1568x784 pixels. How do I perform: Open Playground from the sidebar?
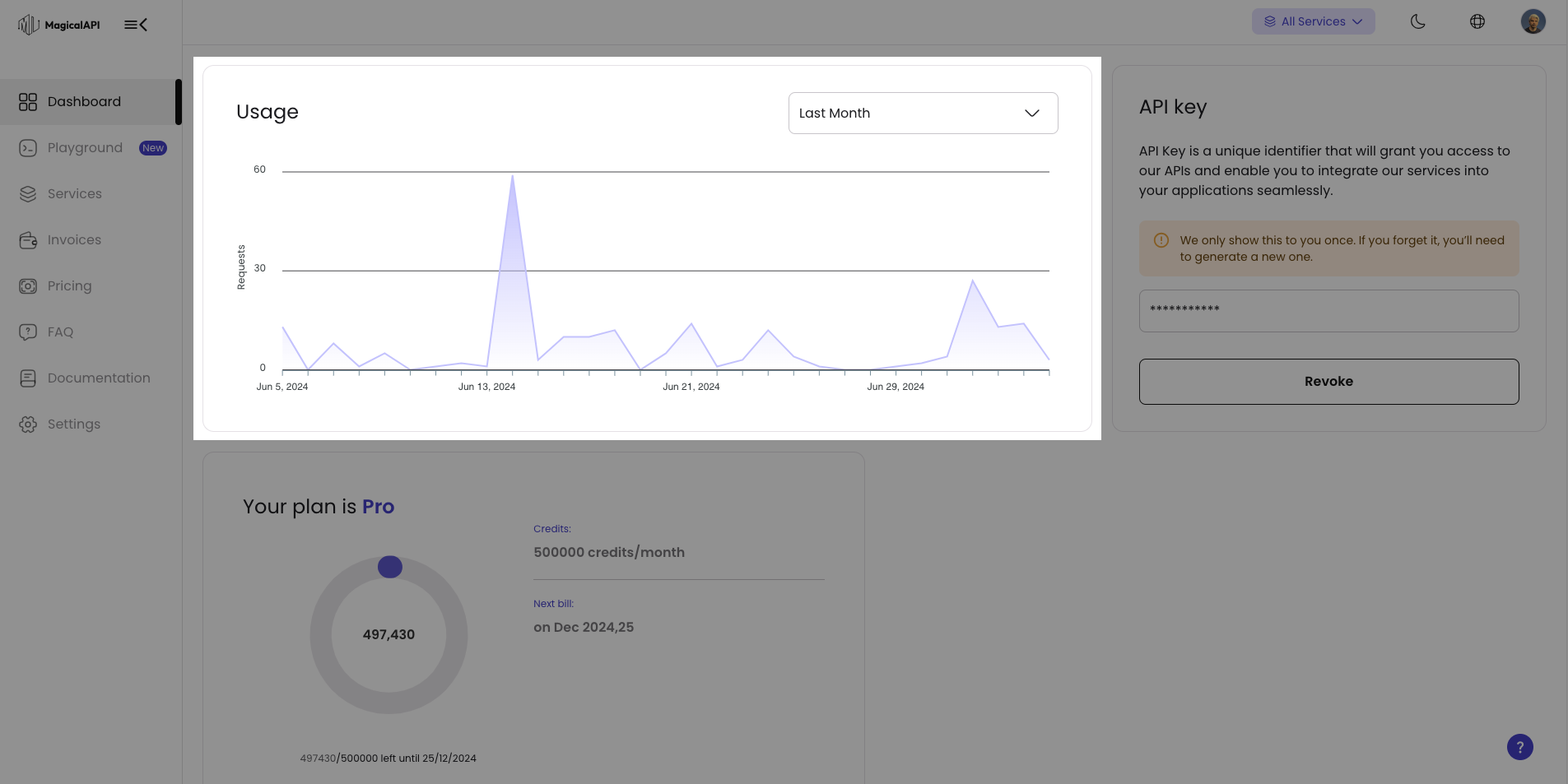91,148
